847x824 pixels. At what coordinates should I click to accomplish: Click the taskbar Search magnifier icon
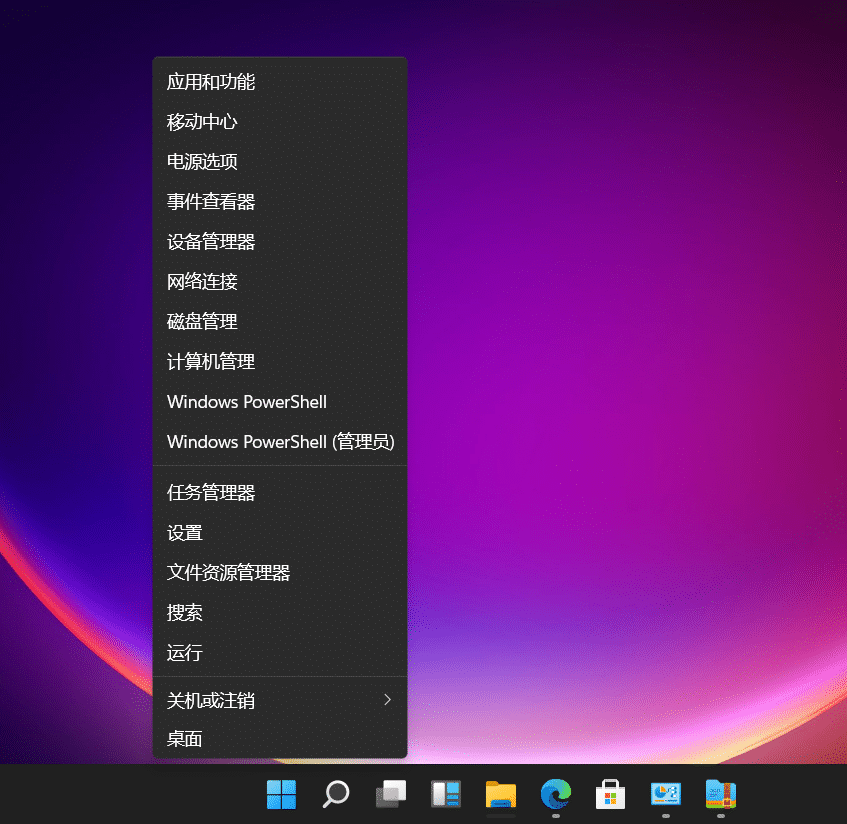click(x=336, y=794)
